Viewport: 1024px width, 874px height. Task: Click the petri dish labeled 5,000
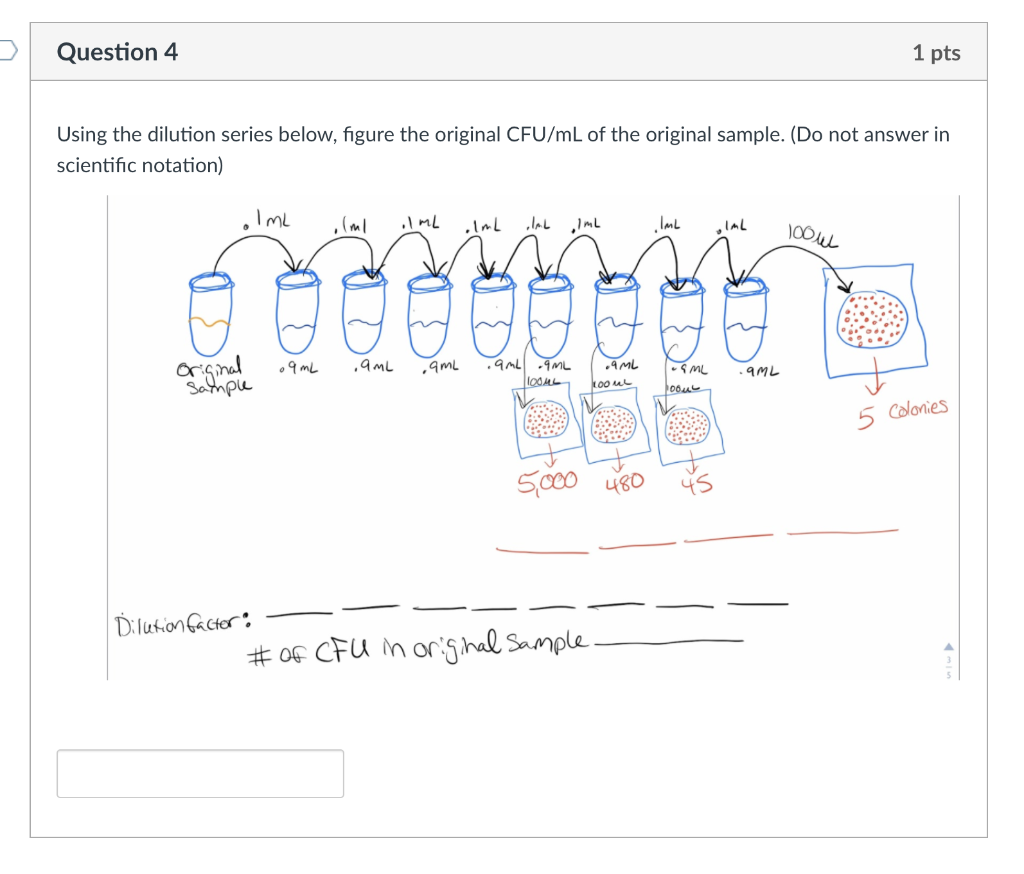click(547, 422)
